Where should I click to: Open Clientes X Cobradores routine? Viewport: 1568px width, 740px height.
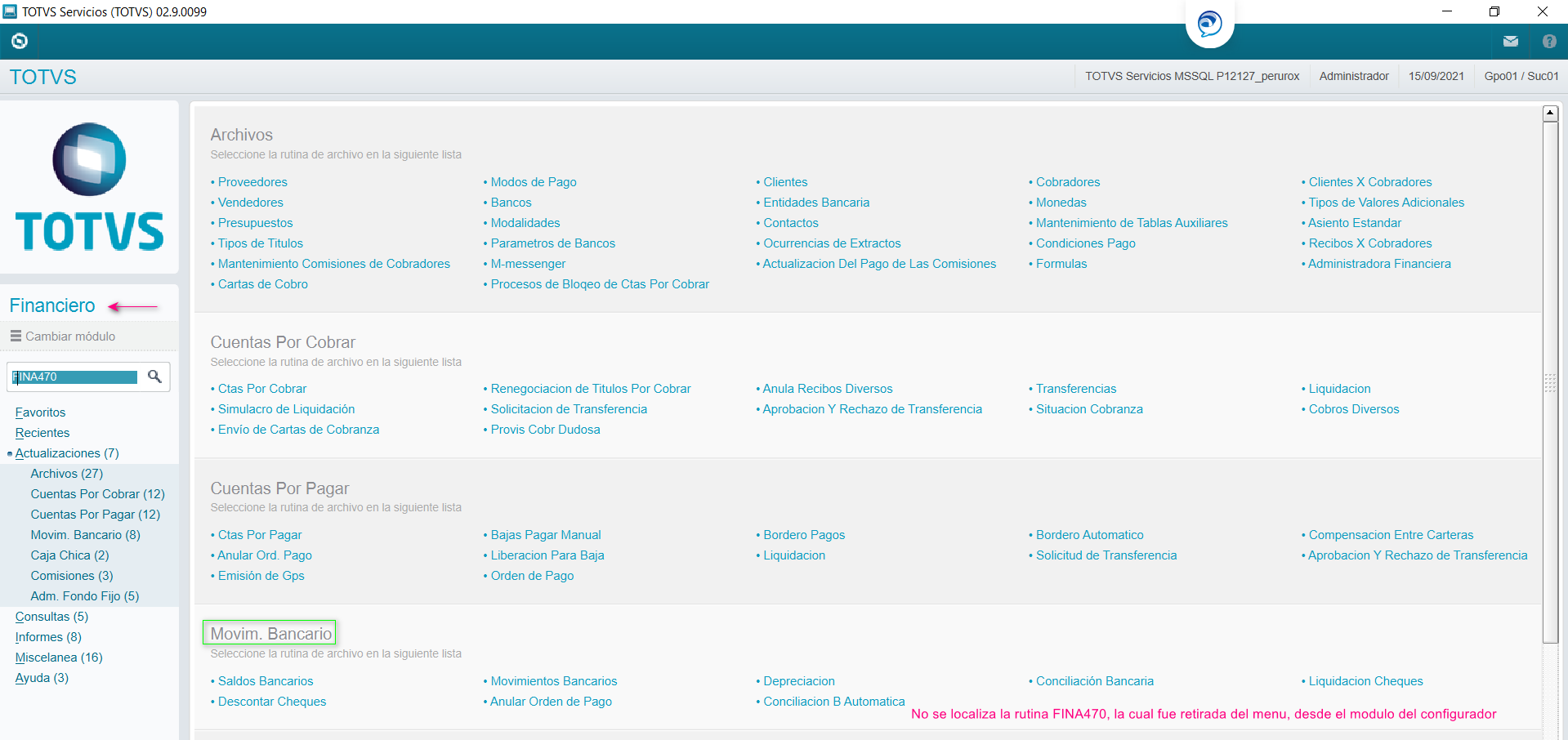(x=1370, y=182)
